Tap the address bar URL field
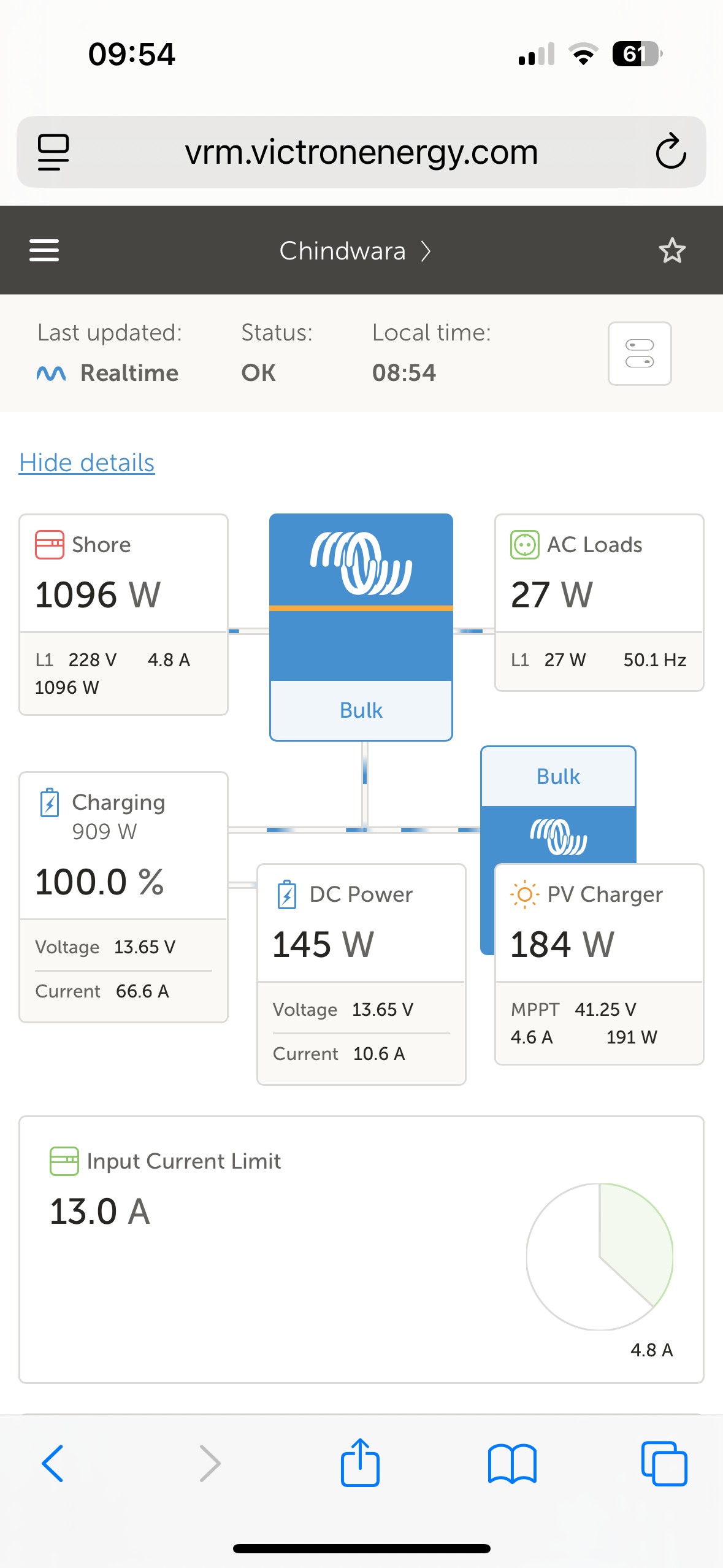Image resolution: width=723 pixels, height=1568 pixels. [x=361, y=152]
